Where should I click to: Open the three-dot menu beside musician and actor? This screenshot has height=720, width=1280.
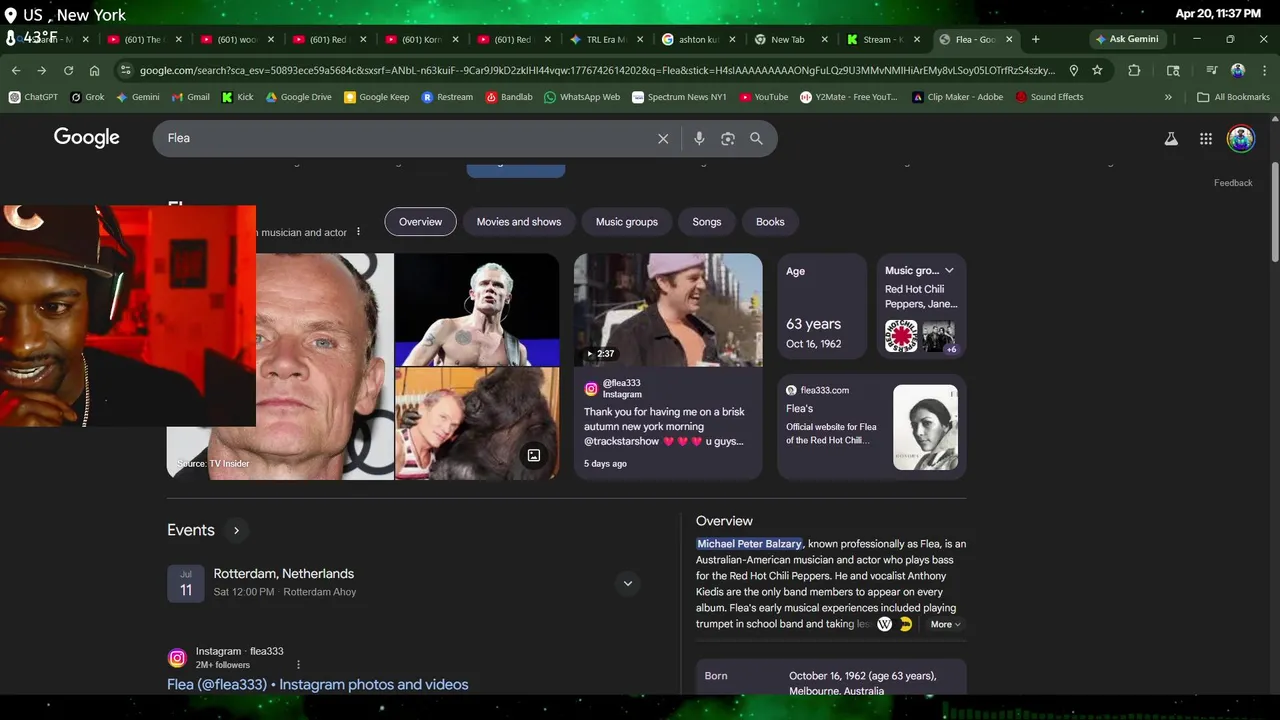pyautogui.click(x=358, y=232)
